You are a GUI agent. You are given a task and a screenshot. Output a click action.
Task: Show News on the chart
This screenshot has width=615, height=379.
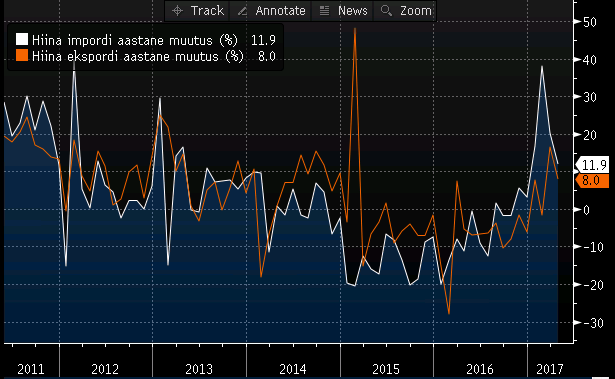click(353, 11)
